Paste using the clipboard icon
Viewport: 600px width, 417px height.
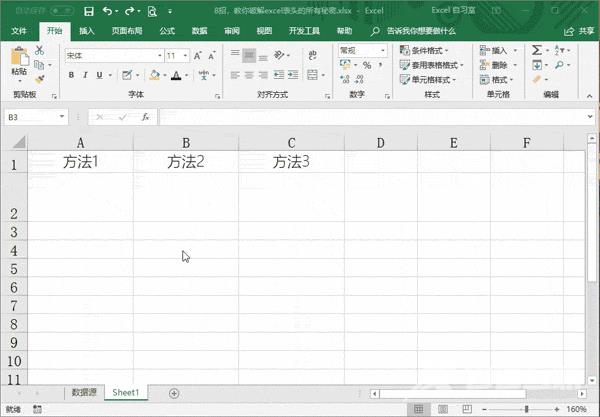(x=20, y=57)
